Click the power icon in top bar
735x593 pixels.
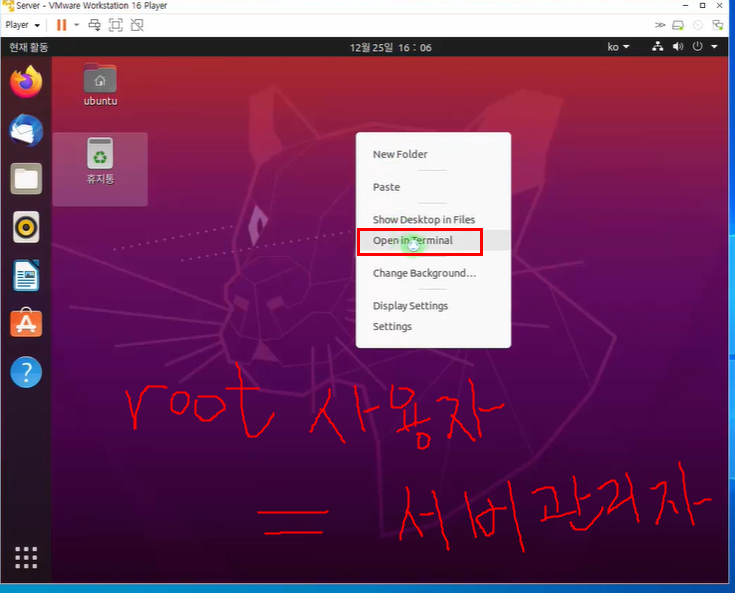[x=698, y=46]
